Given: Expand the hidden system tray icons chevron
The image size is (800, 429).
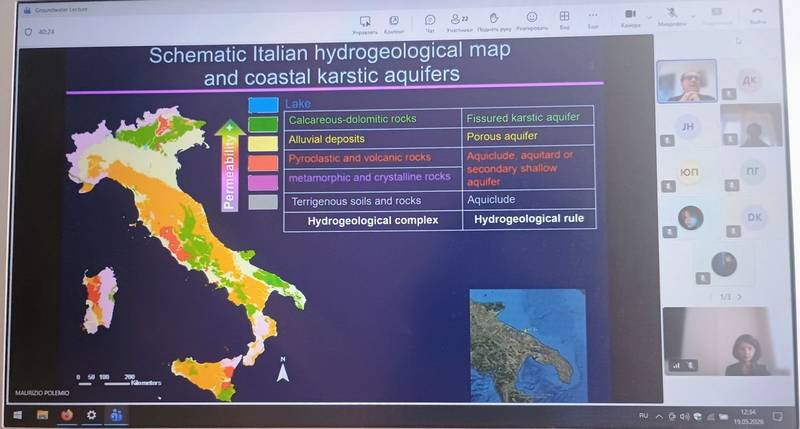Looking at the screenshot, I should point(659,417).
